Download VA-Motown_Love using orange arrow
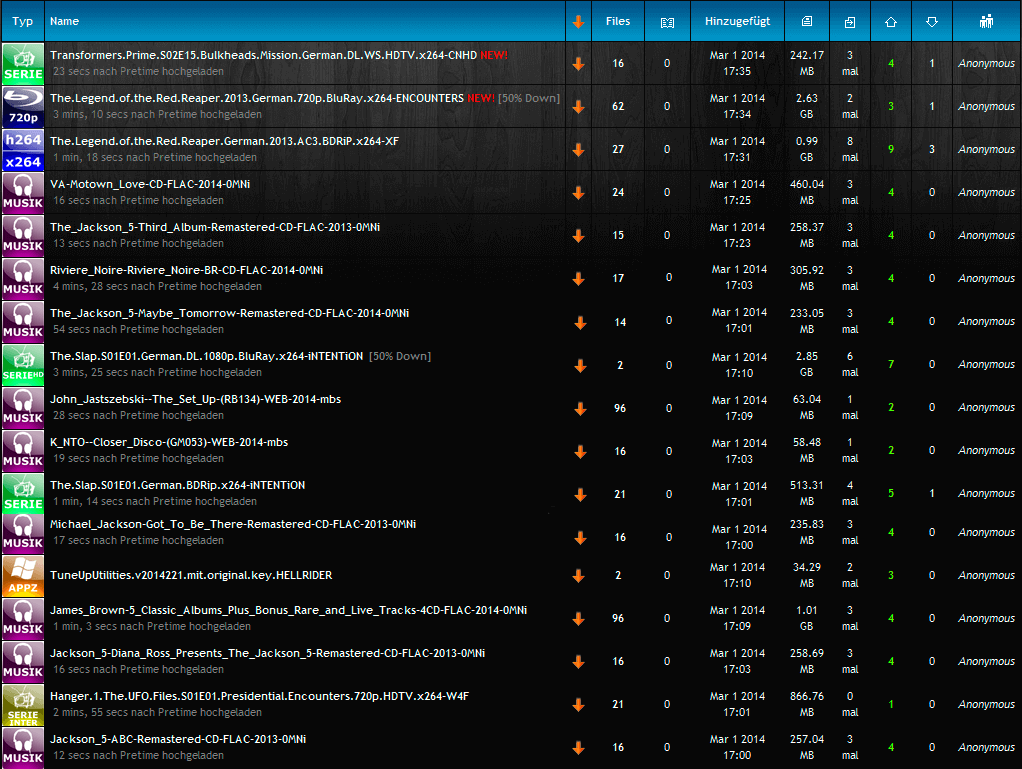This screenshot has width=1022, height=769. pyautogui.click(x=578, y=193)
